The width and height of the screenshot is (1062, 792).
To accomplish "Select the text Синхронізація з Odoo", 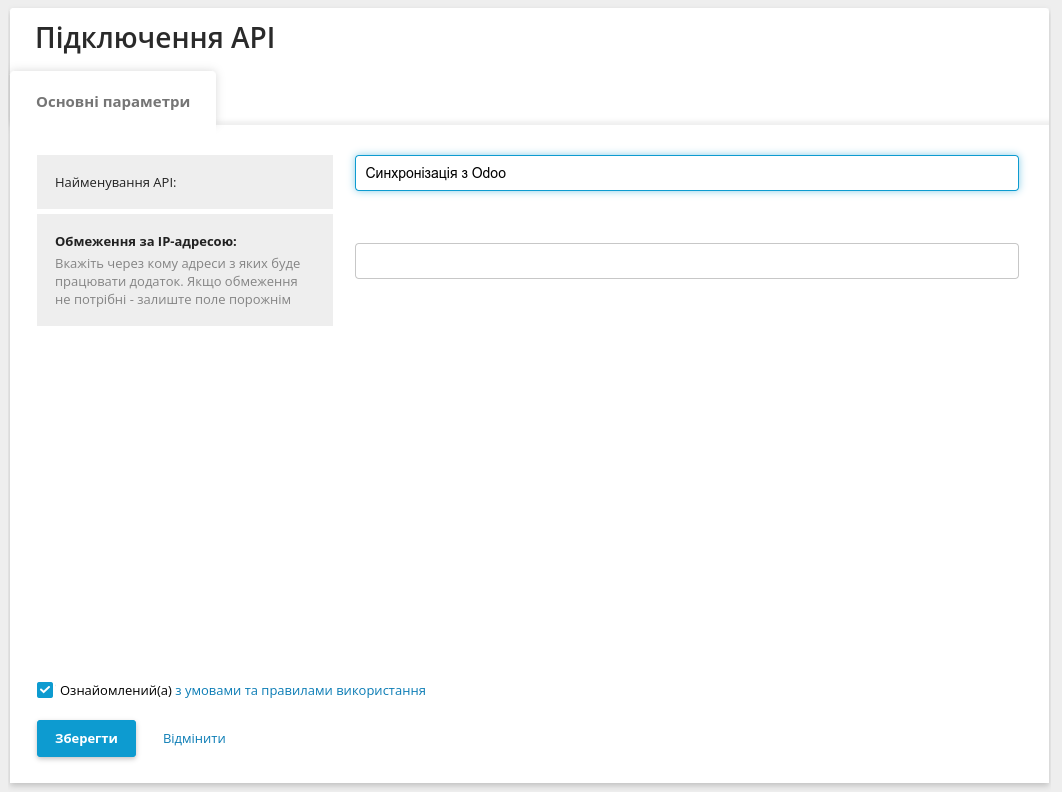I will (437, 172).
